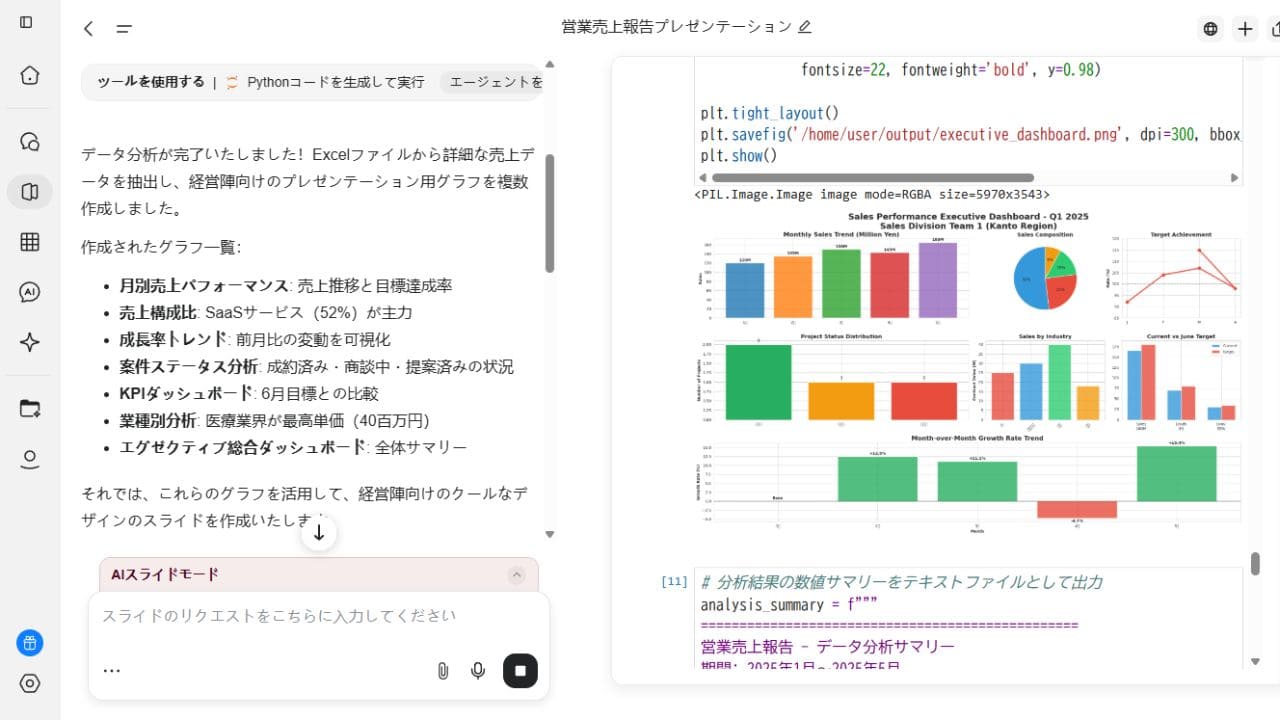Collapse the AIスライドモード panel chevron
This screenshot has width=1280, height=720.
[517, 574]
